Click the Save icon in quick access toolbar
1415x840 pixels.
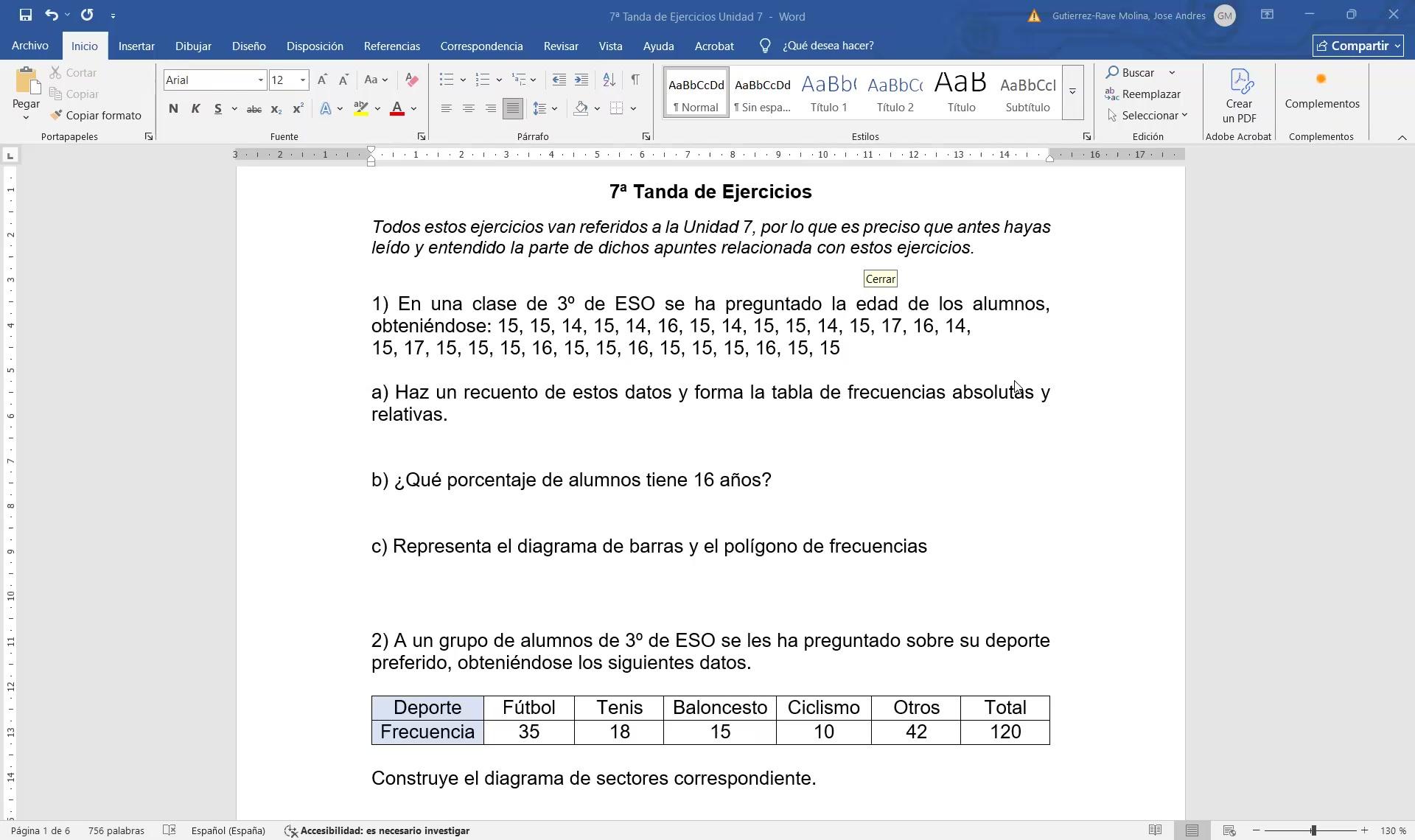tap(25, 15)
